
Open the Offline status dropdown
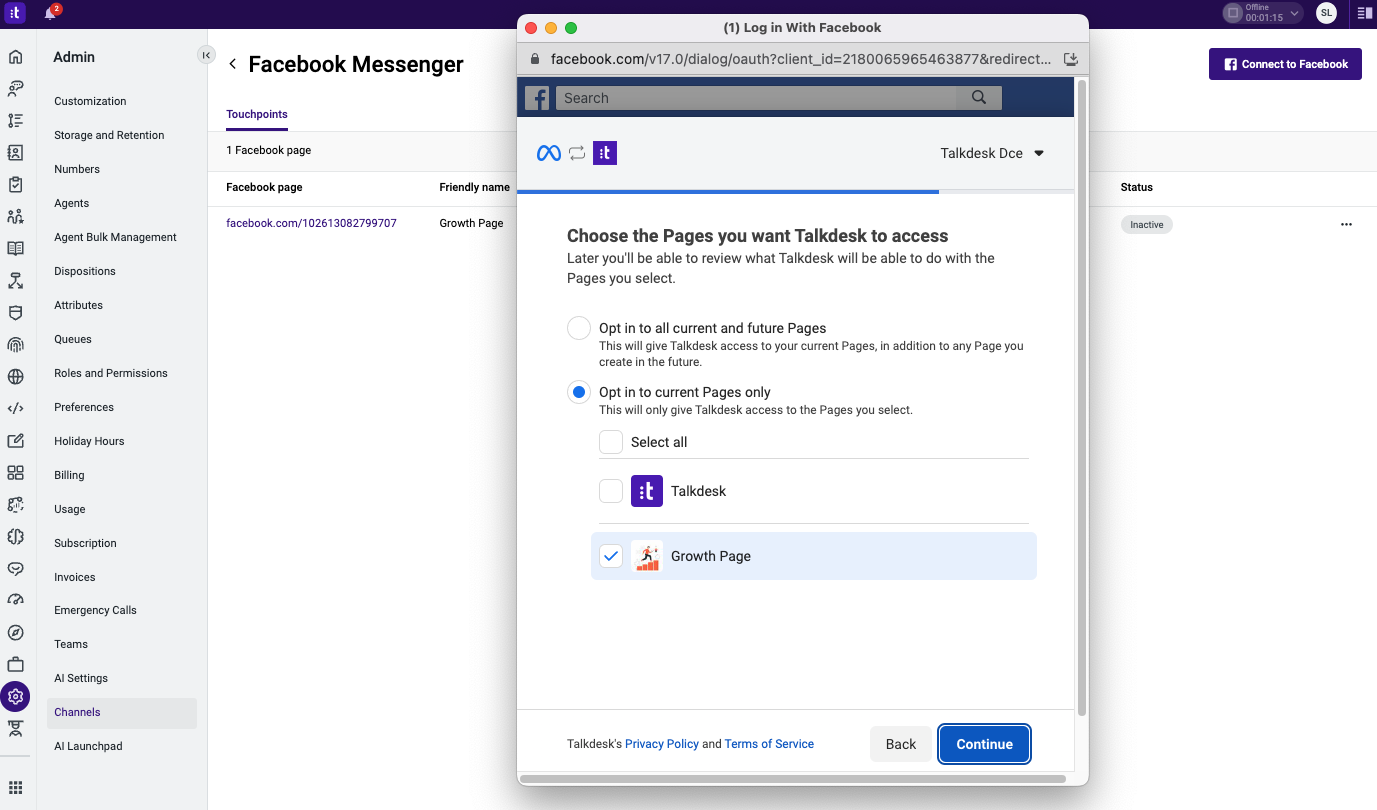point(1264,13)
